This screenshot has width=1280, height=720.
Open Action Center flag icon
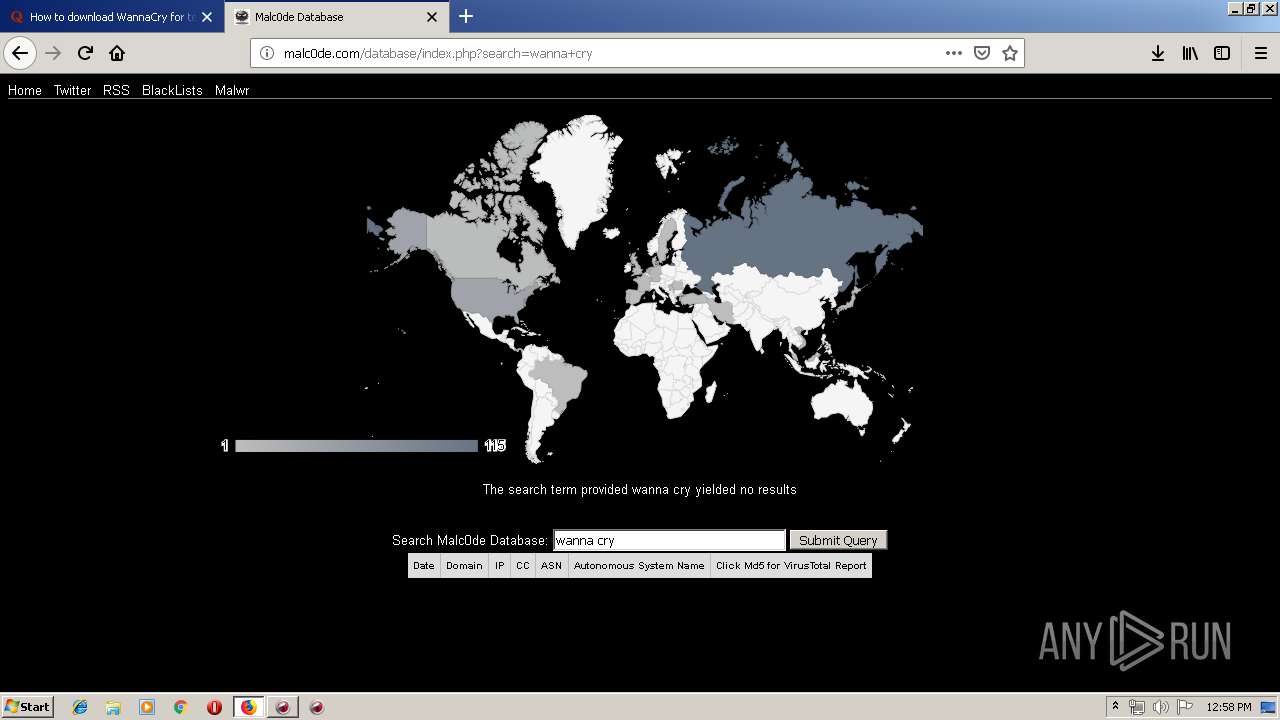[x=1184, y=707]
